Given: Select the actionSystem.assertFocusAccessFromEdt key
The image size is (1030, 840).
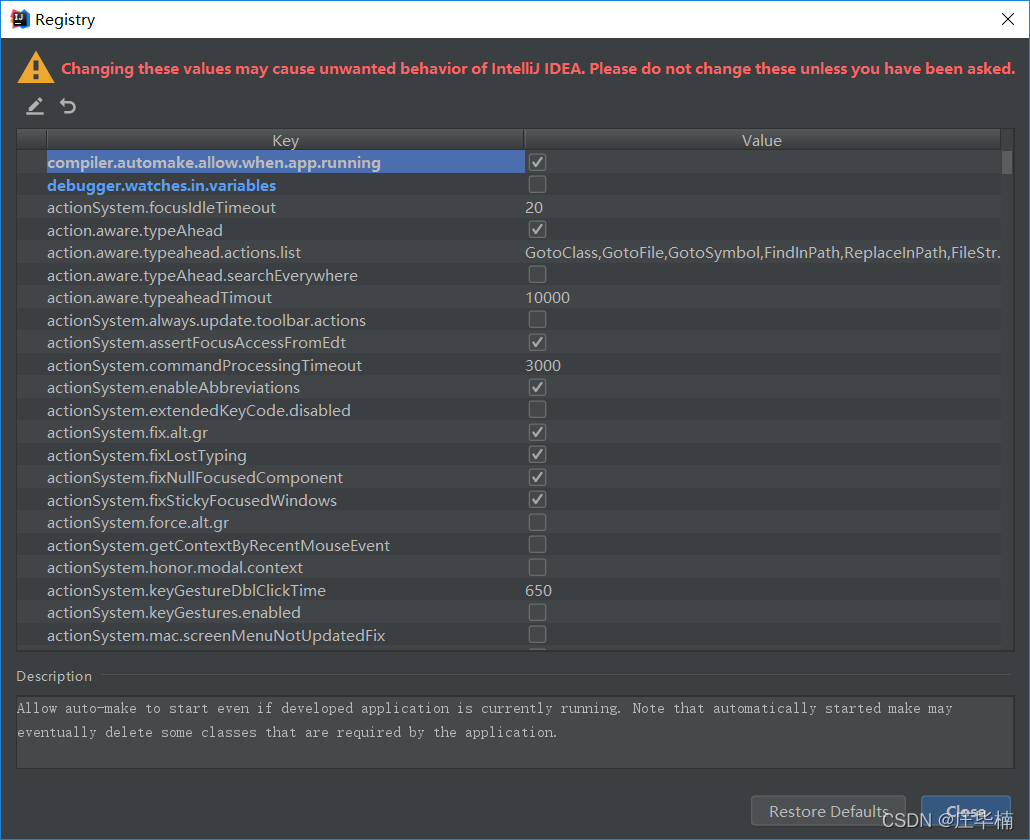Looking at the screenshot, I should click(196, 342).
